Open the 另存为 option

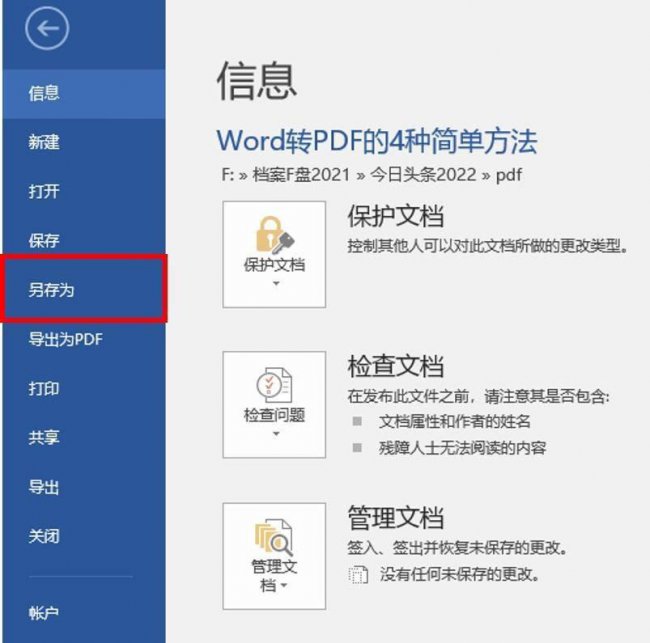pos(84,289)
